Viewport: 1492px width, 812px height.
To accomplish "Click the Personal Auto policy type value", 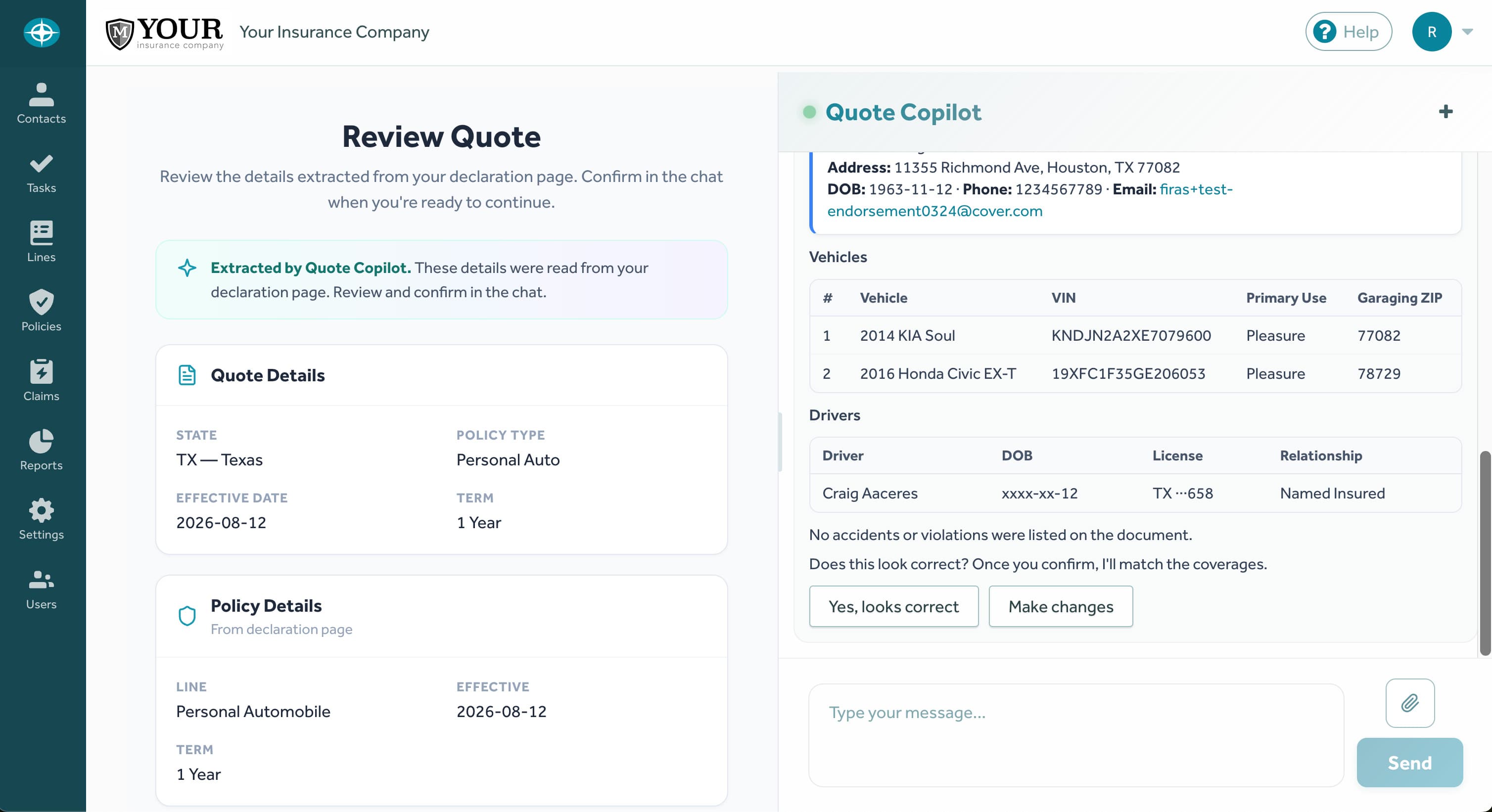I will (x=508, y=460).
